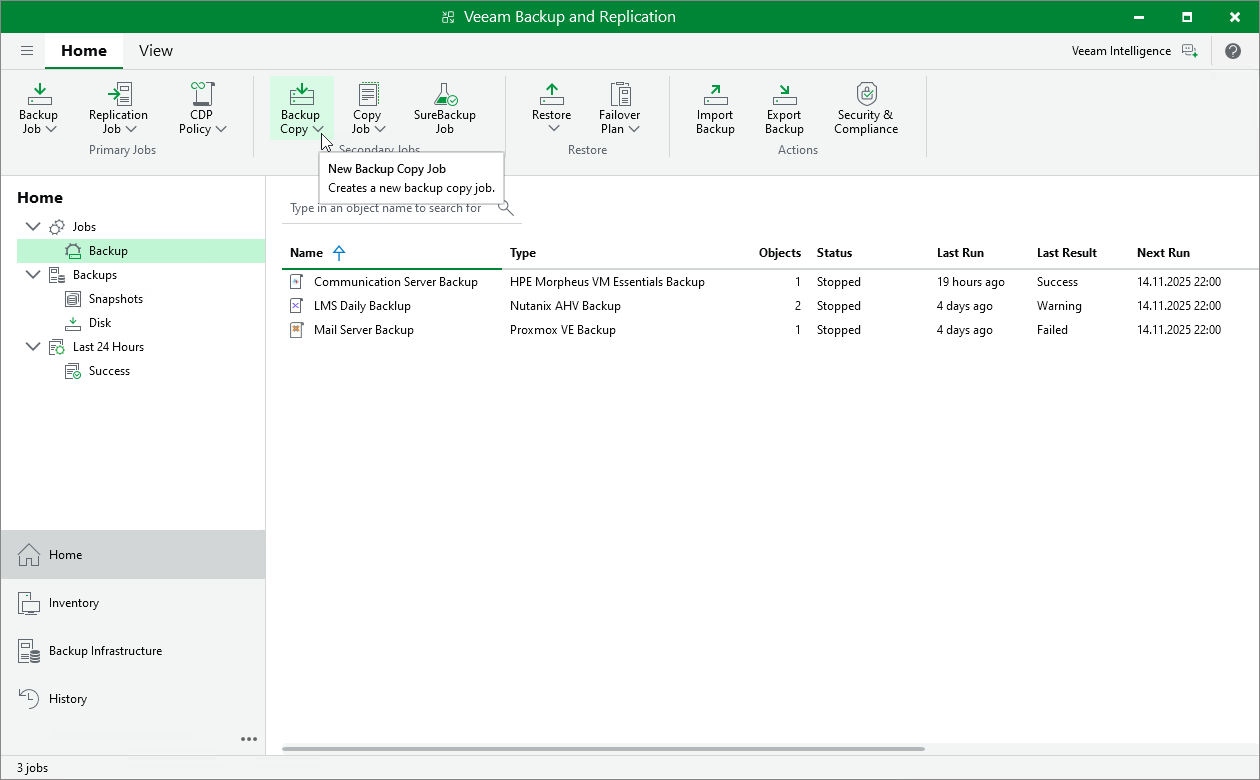The width and height of the screenshot is (1260, 780).
Task: Open the Backup Job dropdown arrow
Action: 51,129
